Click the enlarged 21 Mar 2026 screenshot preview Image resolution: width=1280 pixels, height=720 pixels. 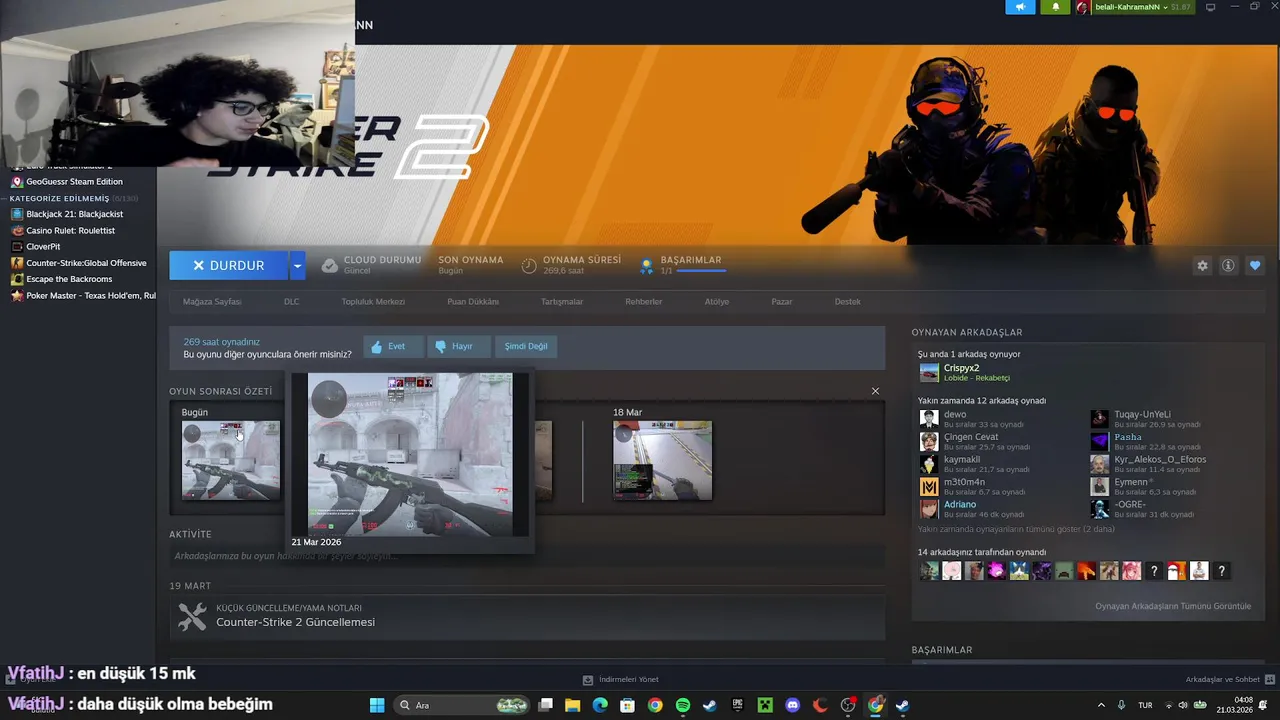click(x=410, y=454)
